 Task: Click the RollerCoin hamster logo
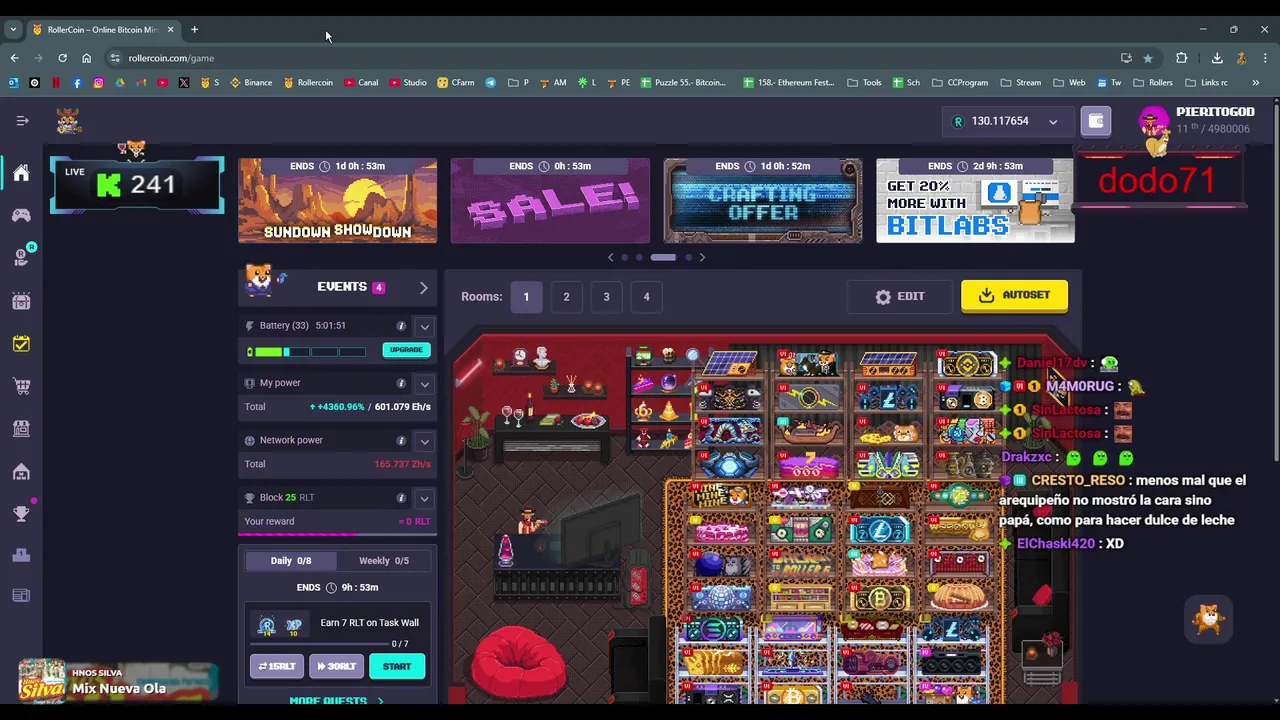68,121
